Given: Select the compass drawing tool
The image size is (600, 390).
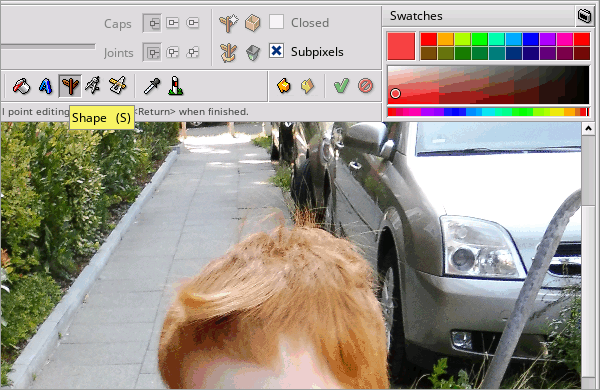Looking at the screenshot, I should coord(93,85).
